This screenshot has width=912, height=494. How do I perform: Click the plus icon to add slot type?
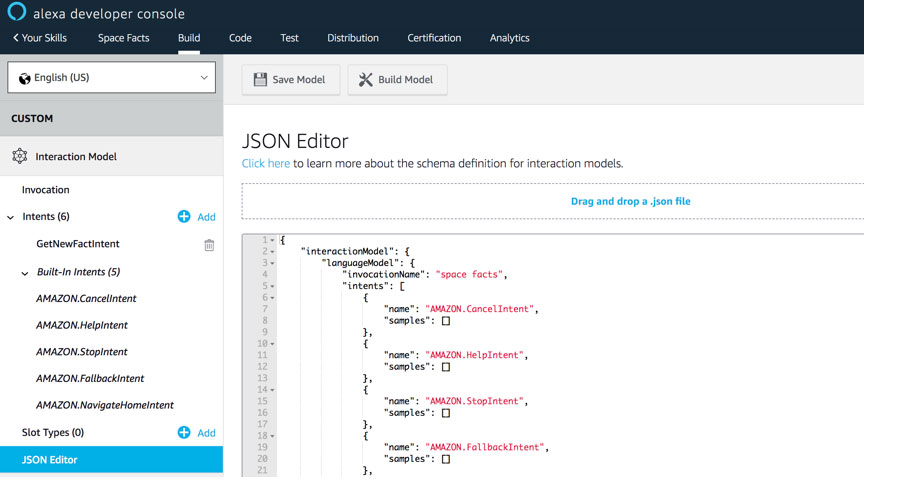coord(184,432)
